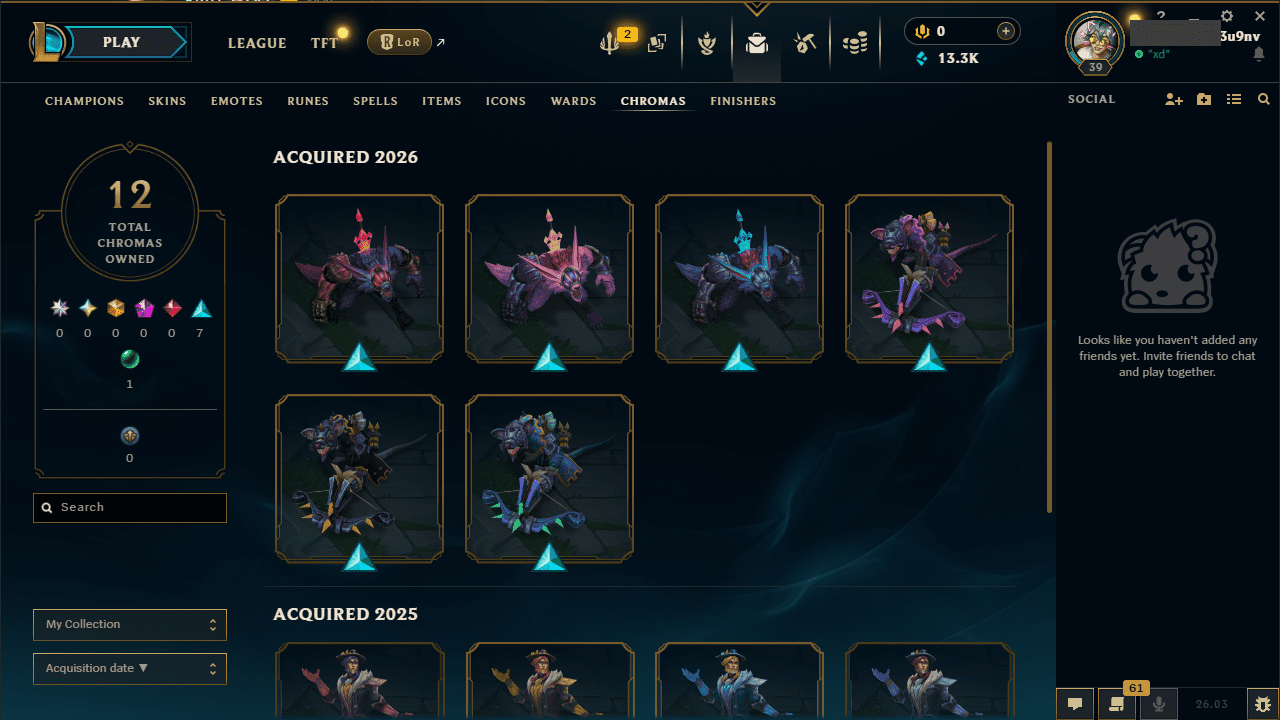
Task: Expand the Acquisition date sort dropdown
Action: click(130, 669)
